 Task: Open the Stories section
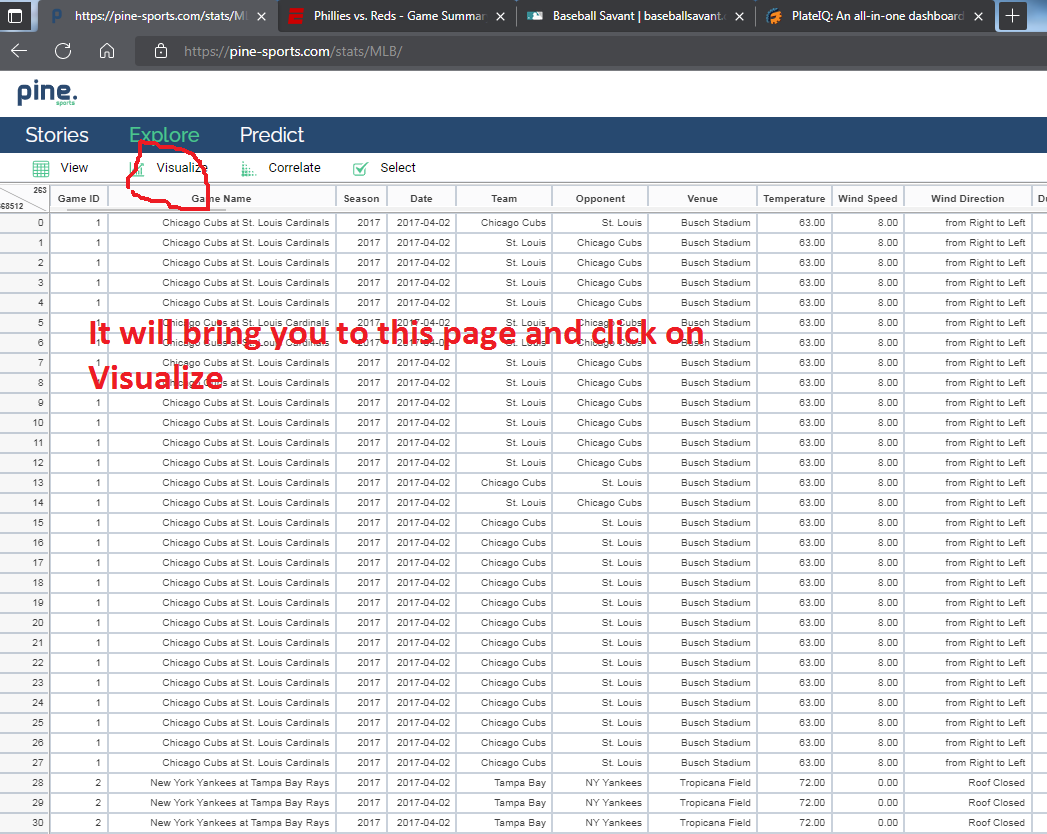pos(57,135)
